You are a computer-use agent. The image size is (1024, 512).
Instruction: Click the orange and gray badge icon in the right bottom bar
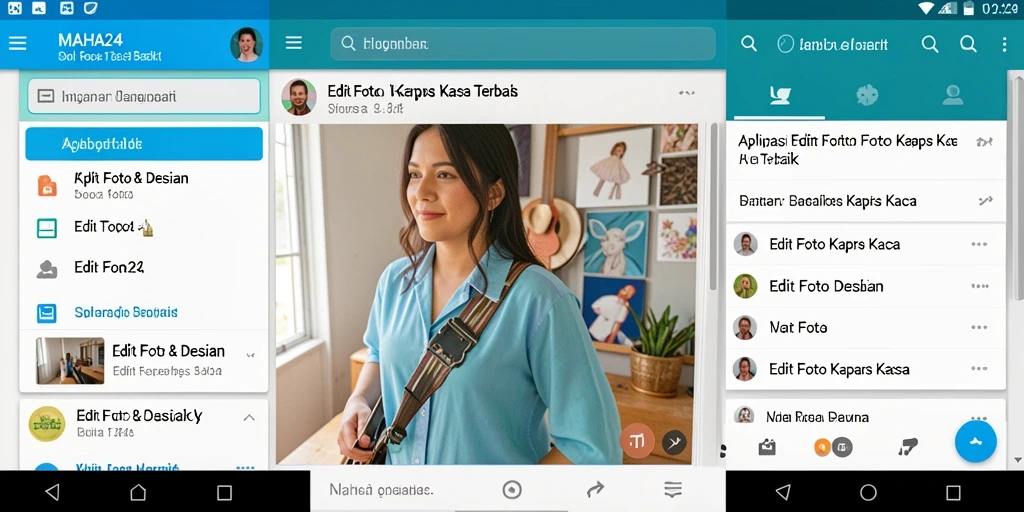[833, 447]
